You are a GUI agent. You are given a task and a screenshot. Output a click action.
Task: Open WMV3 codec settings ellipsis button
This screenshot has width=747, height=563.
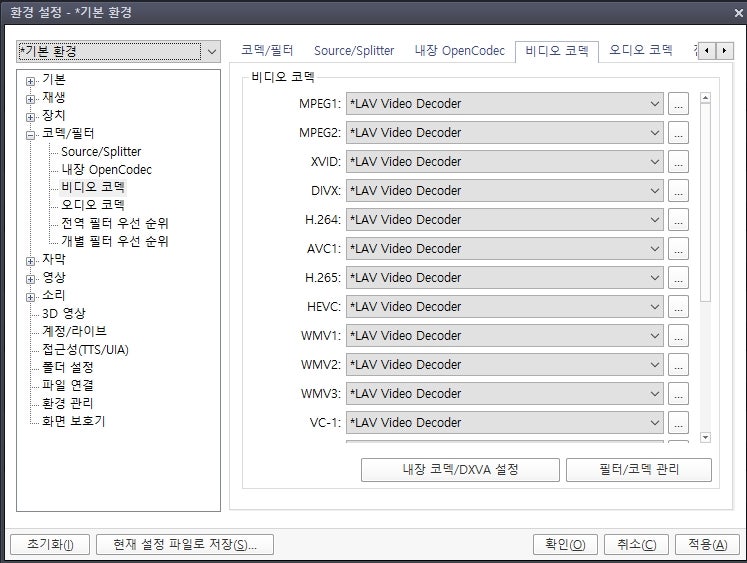(678, 394)
